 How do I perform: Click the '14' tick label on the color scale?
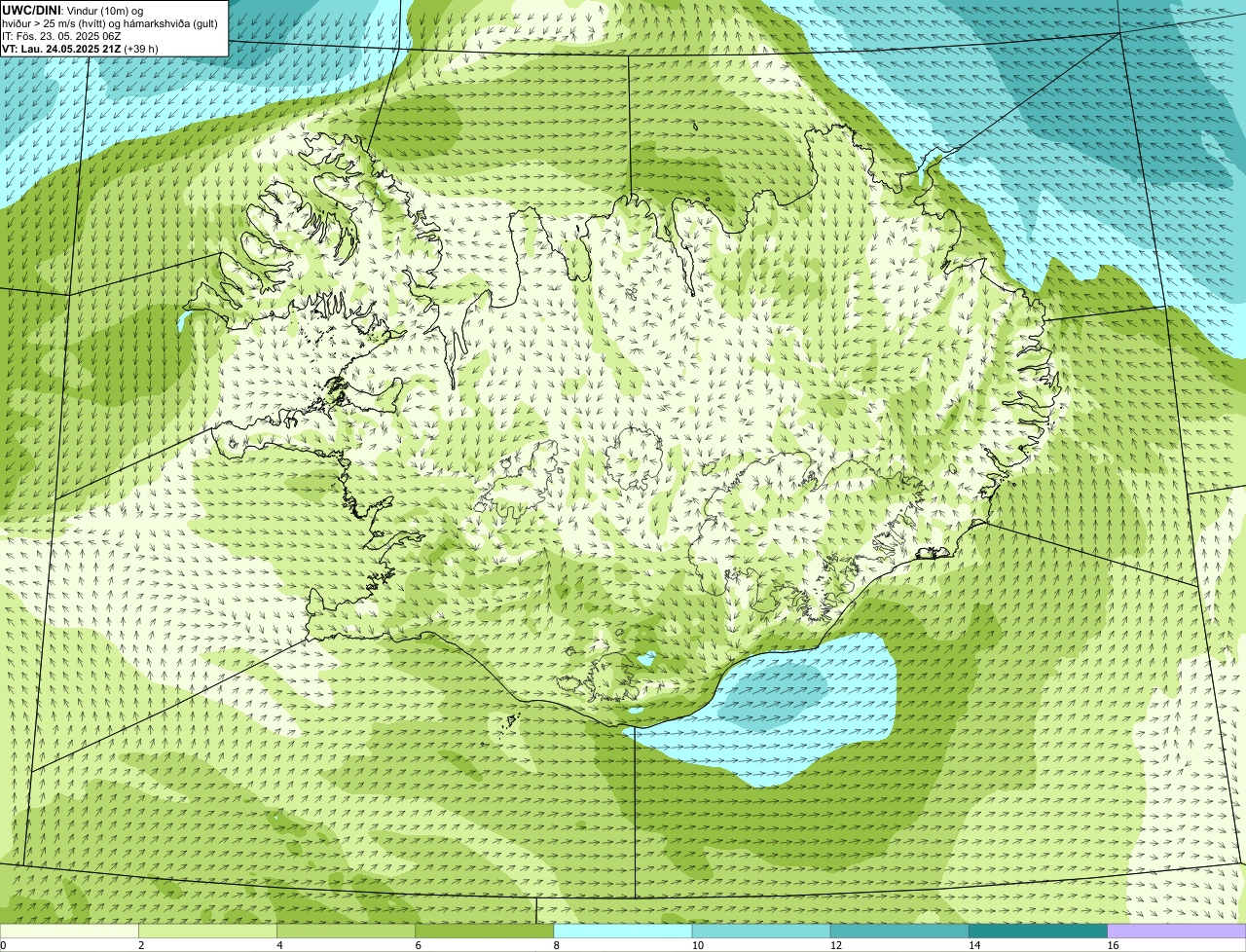[974, 945]
